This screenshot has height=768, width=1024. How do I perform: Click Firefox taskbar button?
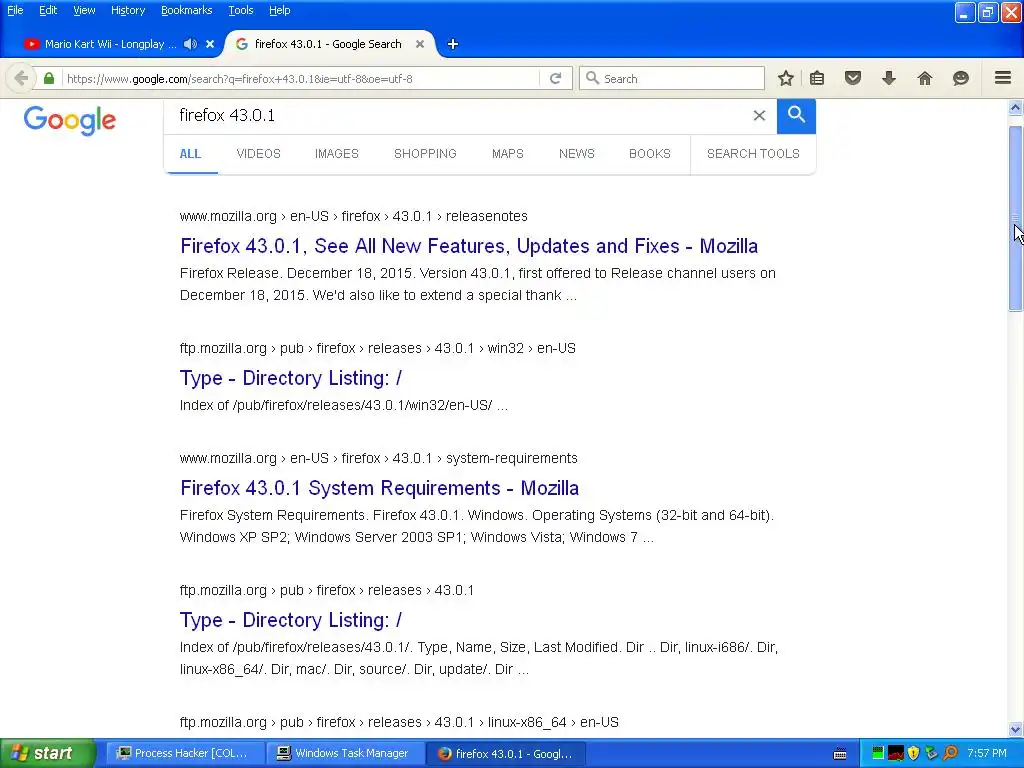(507, 753)
